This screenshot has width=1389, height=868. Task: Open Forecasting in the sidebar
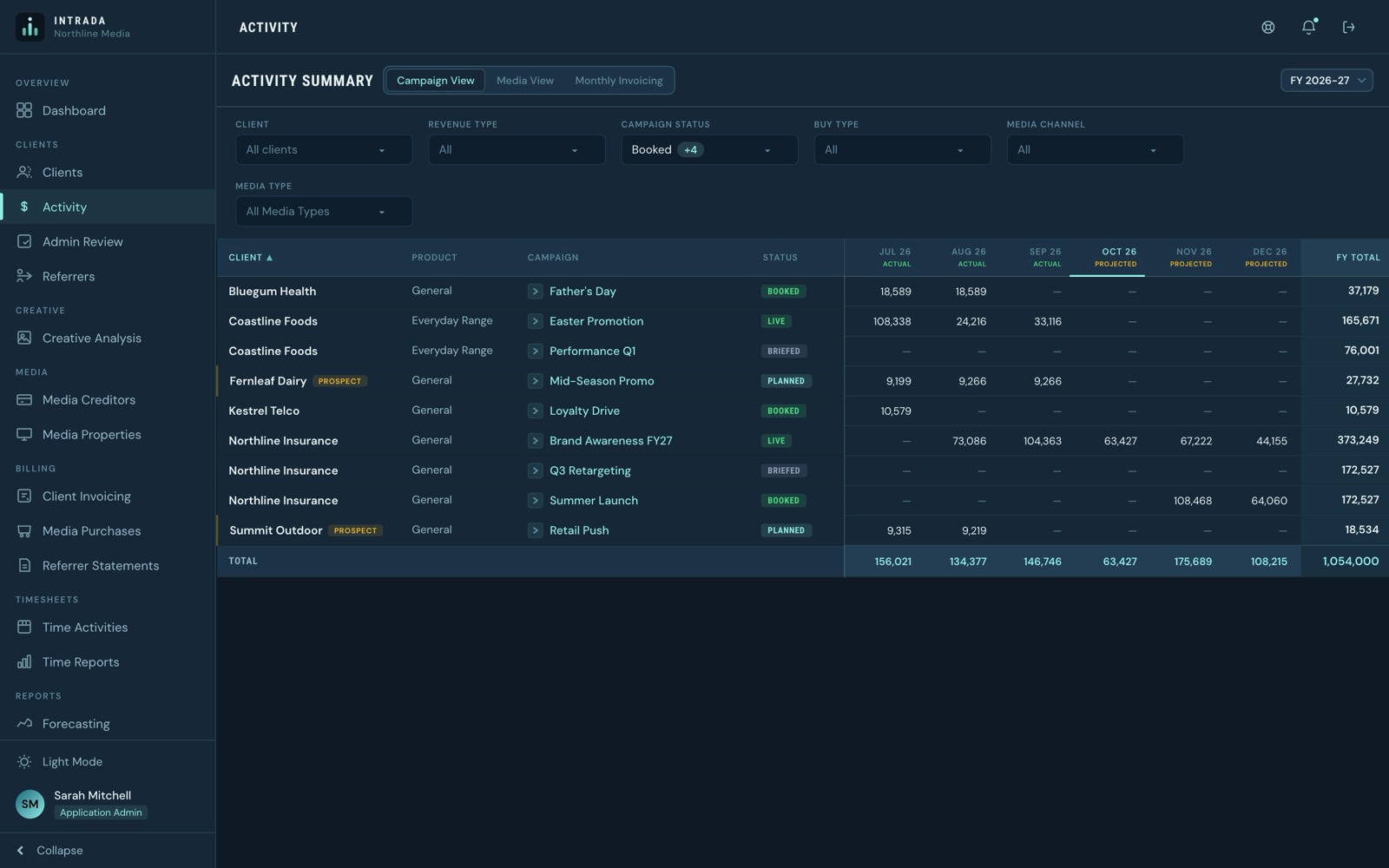tap(108, 723)
